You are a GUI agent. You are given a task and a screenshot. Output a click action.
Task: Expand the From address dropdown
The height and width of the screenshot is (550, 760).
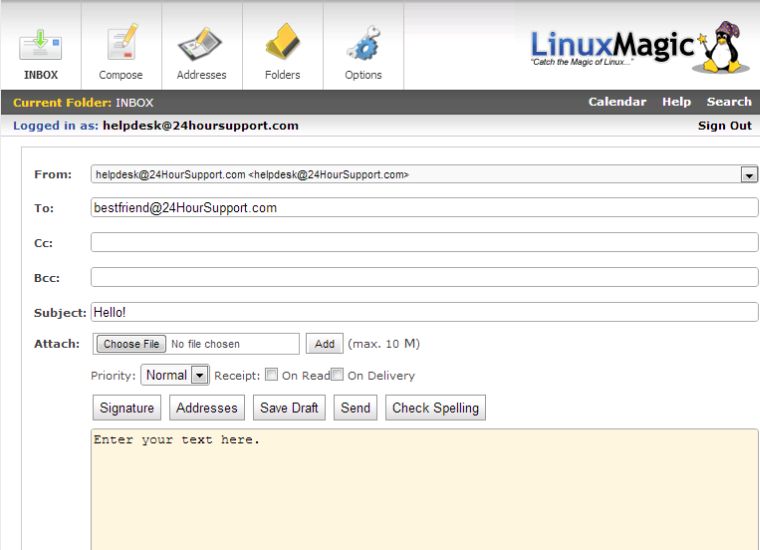[x=749, y=175]
